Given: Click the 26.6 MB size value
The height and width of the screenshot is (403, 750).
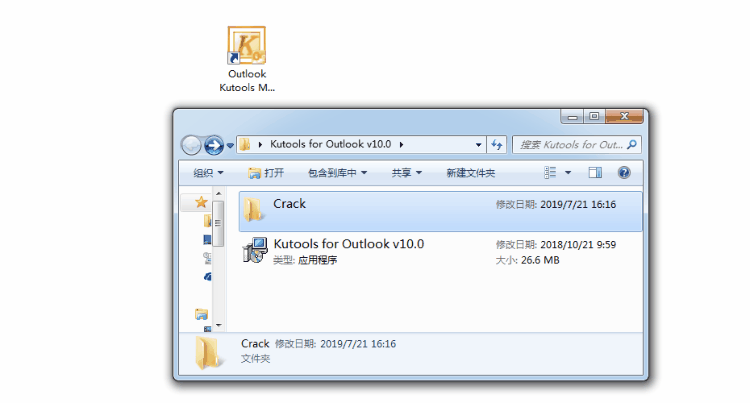Looking at the screenshot, I should pyautogui.click(x=540, y=260).
